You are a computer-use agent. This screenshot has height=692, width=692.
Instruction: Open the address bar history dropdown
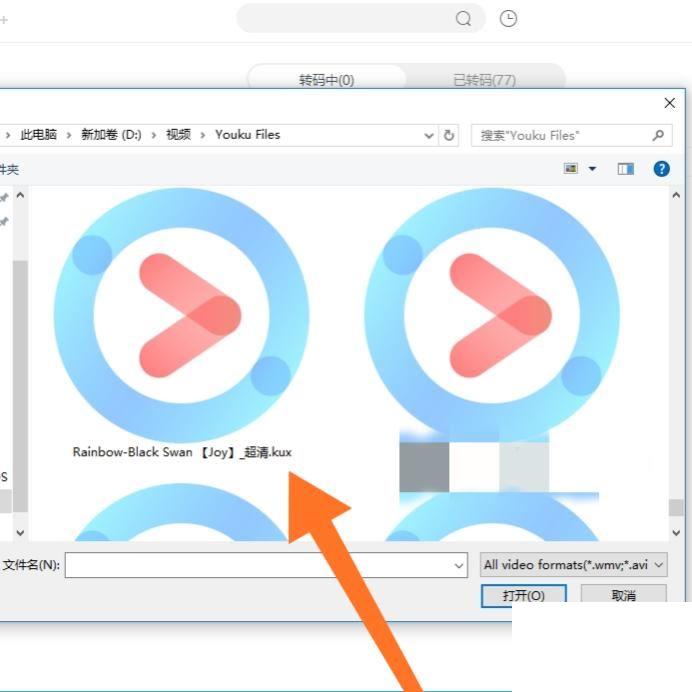click(429, 135)
